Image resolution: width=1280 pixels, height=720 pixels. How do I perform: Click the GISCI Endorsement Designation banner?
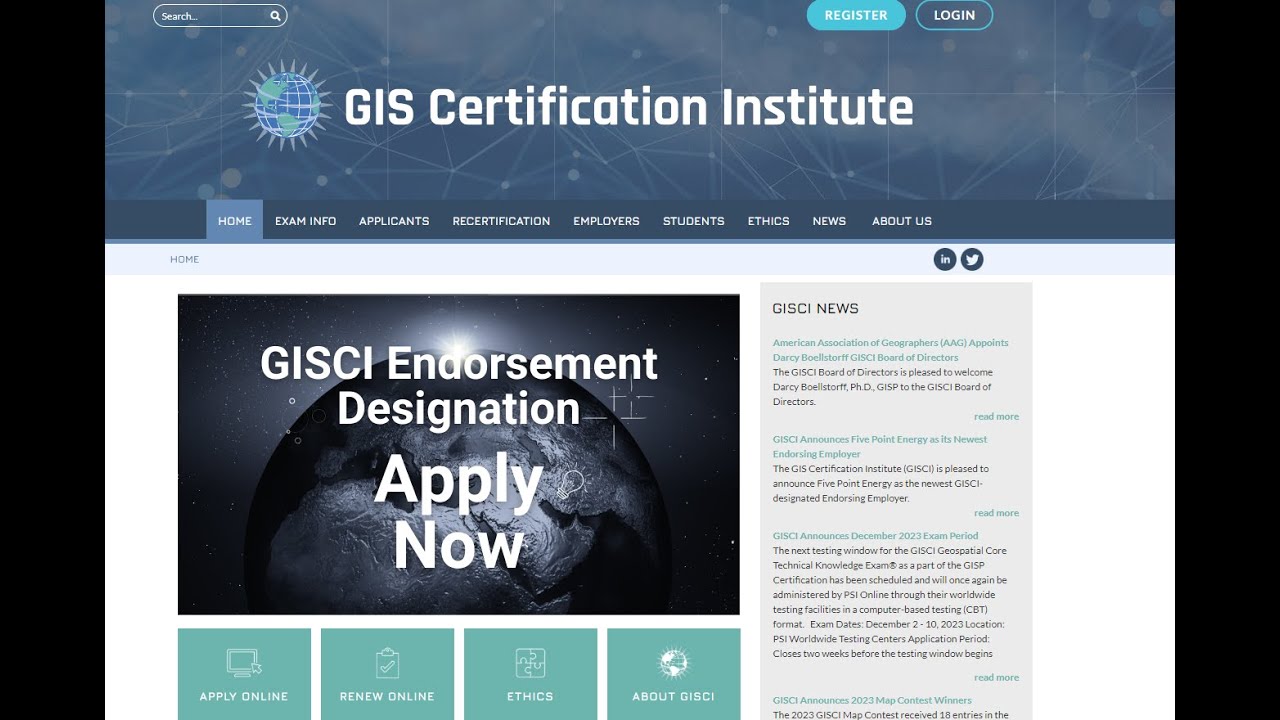(459, 454)
